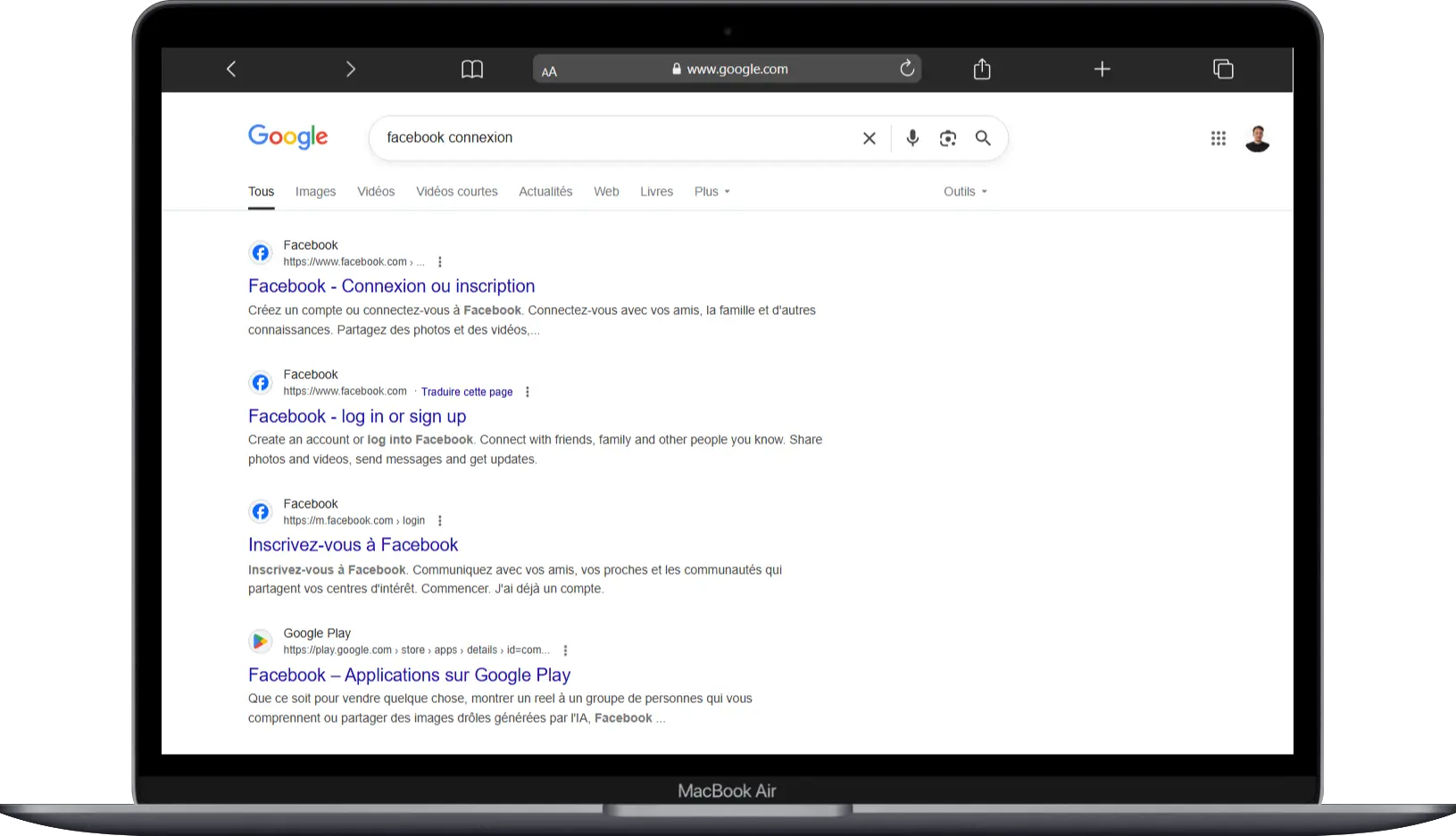This screenshot has width=1456, height=836.
Task: Click the 'Google Play' site name
Action: pyautogui.click(x=317, y=633)
